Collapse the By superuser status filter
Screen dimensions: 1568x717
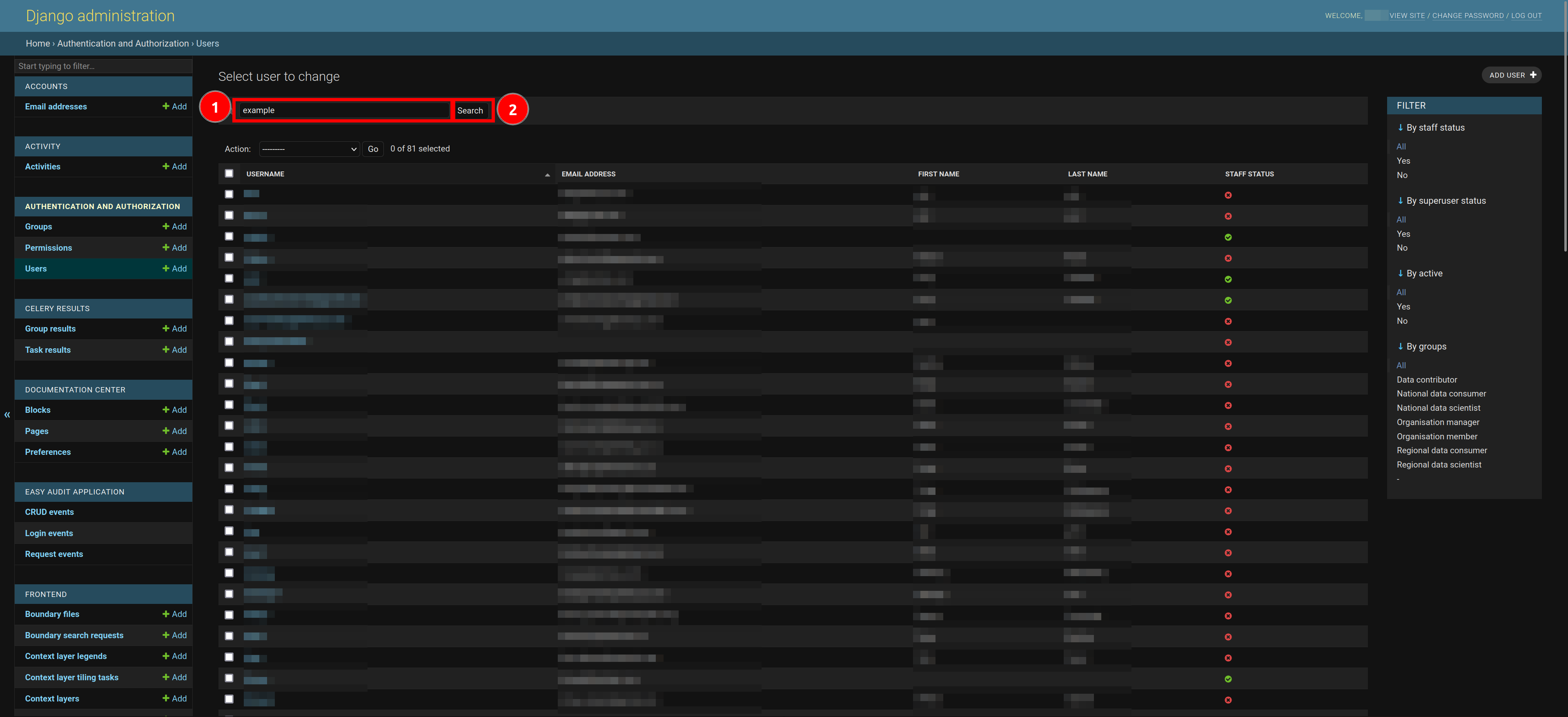tap(1441, 200)
